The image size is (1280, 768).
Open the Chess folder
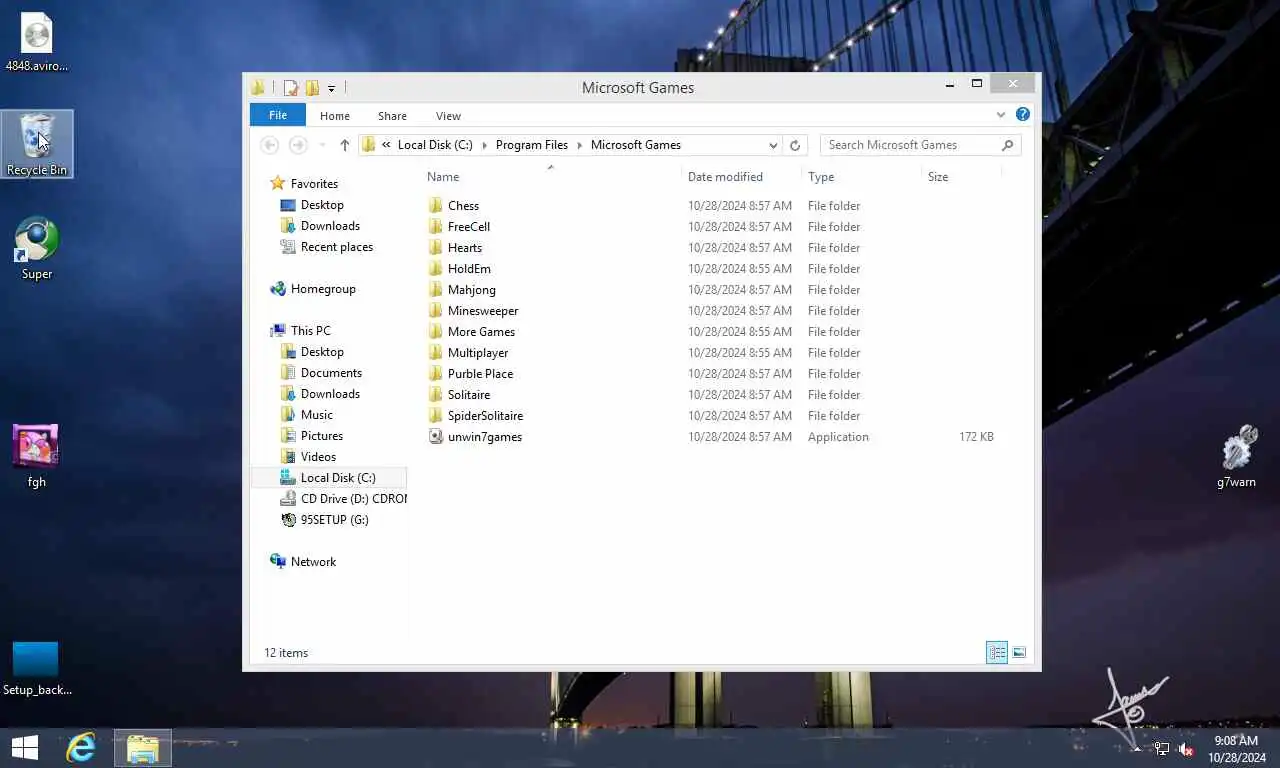463,206
